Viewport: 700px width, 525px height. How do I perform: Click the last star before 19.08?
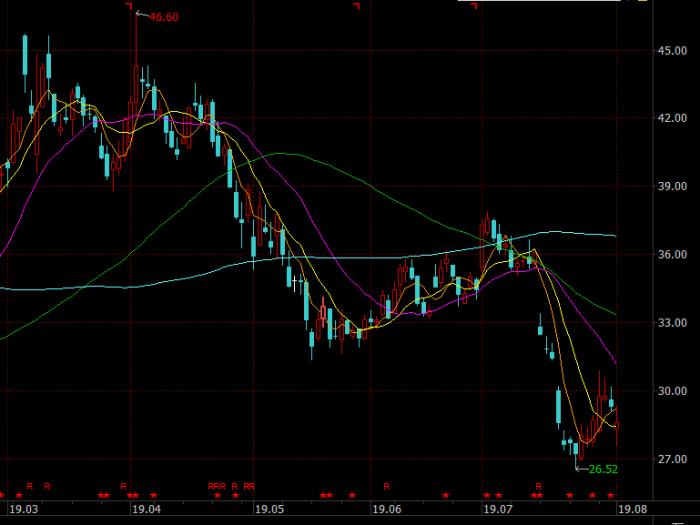click(611, 495)
